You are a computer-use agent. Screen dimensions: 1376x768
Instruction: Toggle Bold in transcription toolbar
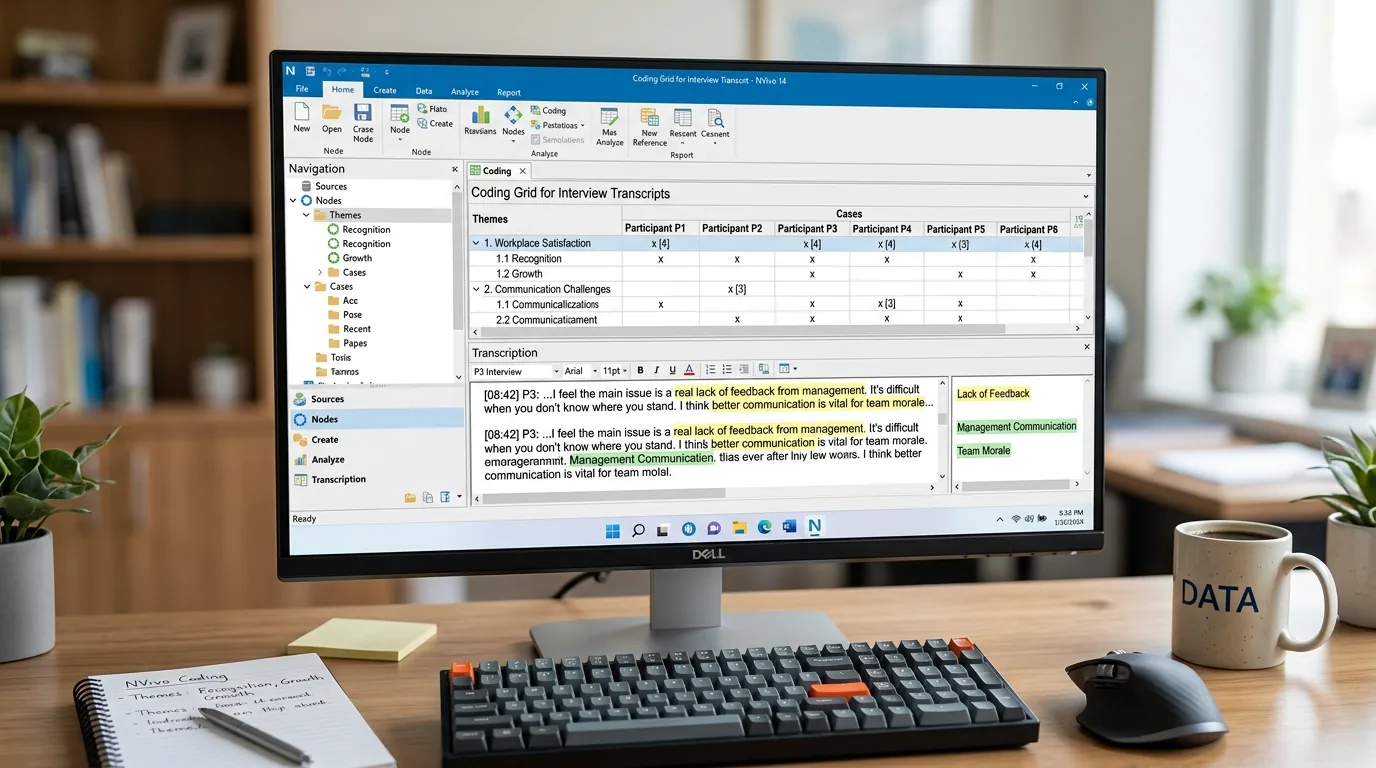click(641, 370)
